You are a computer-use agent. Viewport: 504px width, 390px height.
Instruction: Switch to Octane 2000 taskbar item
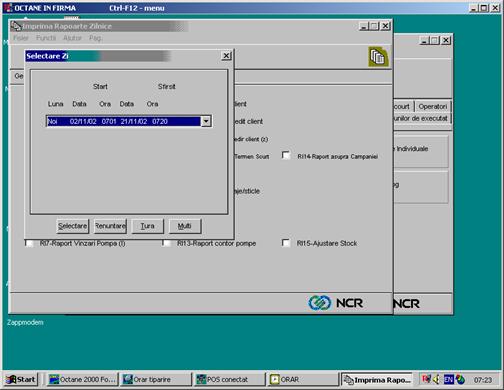[x=82, y=379]
